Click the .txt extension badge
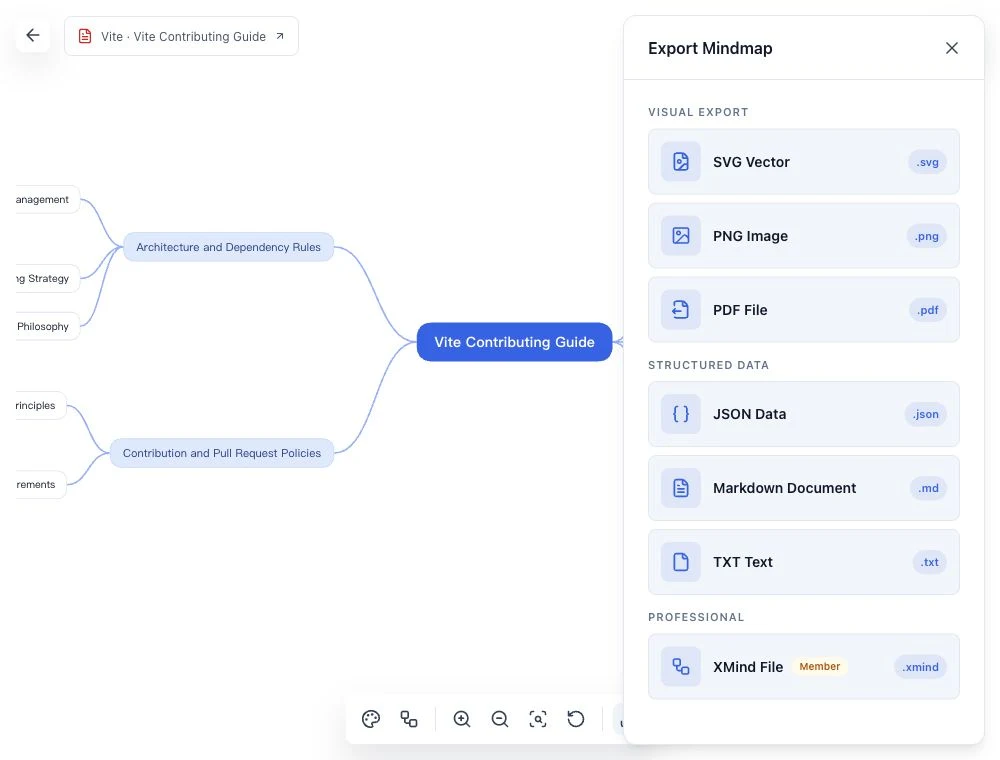 click(929, 562)
